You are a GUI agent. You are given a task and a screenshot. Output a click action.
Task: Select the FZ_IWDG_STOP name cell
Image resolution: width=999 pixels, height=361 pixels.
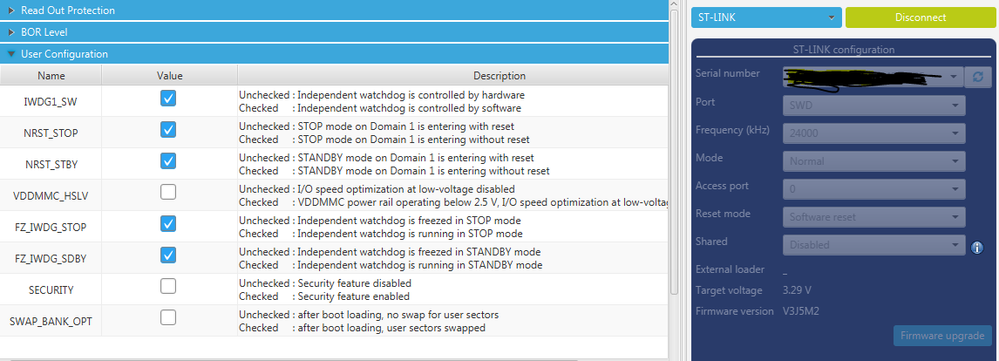[51, 227]
